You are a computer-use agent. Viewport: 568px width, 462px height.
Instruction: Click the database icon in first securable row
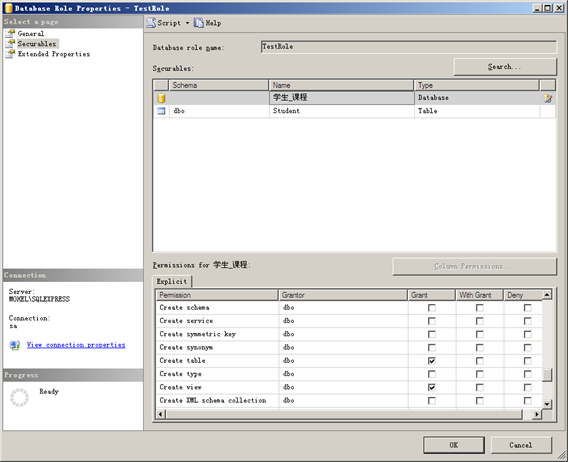click(161, 98)
